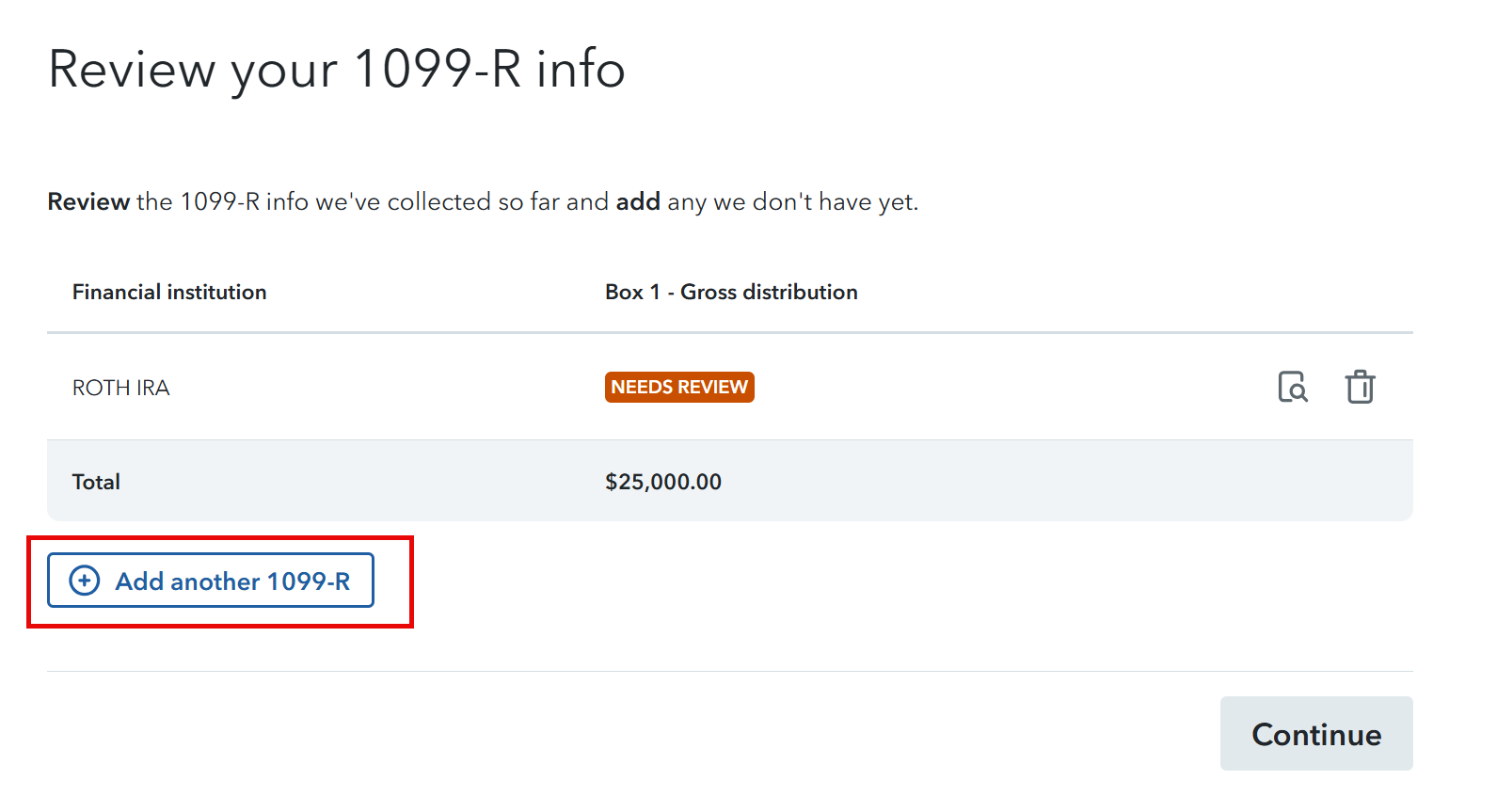The height and width of the screenshot is (812, 1497).
Task: Click the word info in the page heading
Action: [x=580, y=70]
